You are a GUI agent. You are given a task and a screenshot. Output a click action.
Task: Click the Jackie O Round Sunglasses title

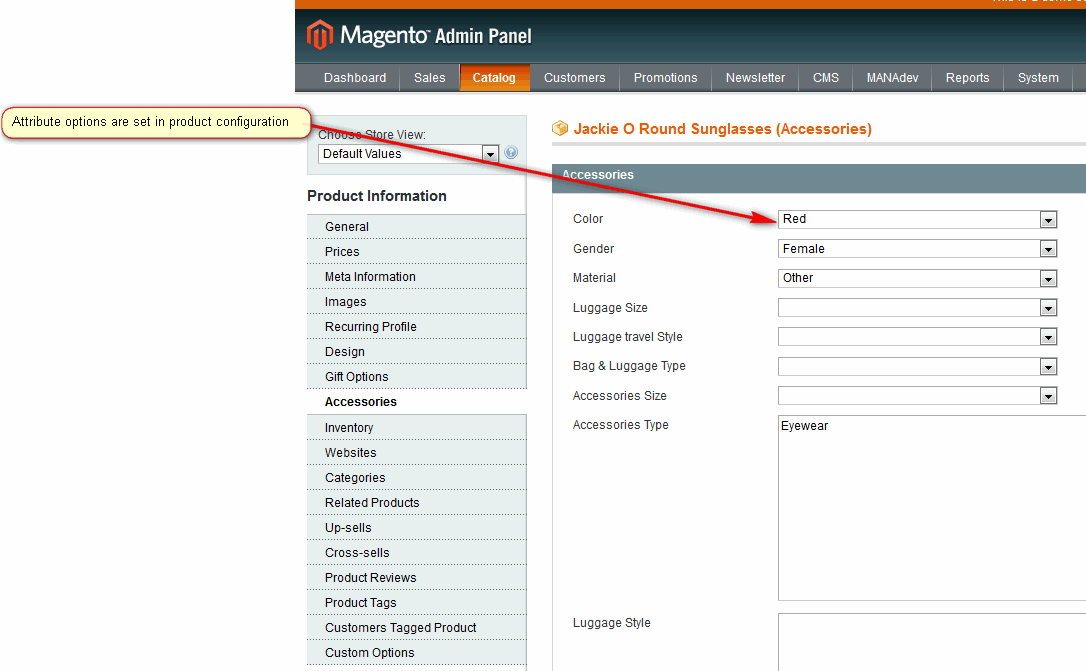[x=722, y=129]
